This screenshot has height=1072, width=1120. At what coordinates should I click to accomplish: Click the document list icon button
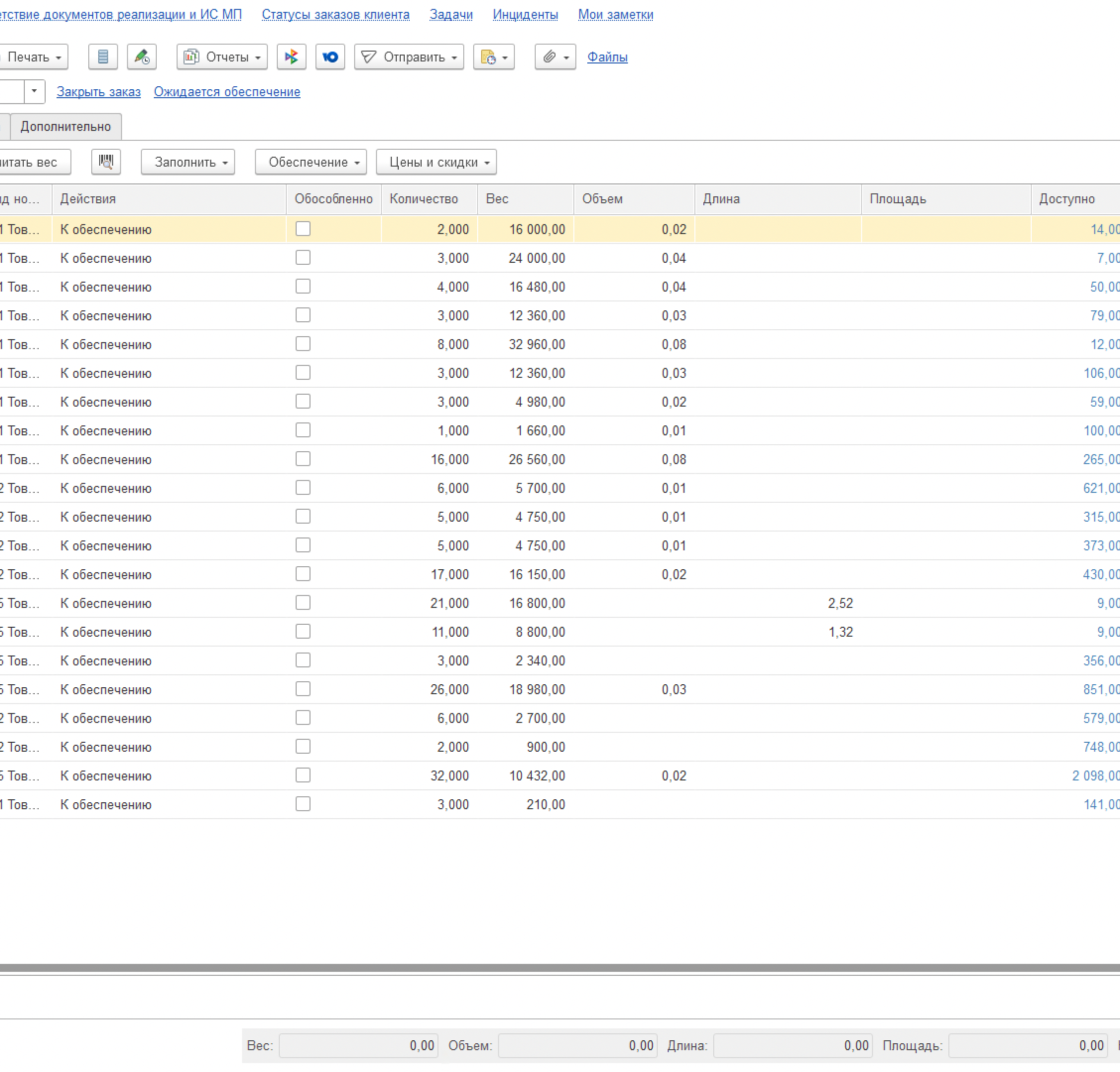pos(103,57)
